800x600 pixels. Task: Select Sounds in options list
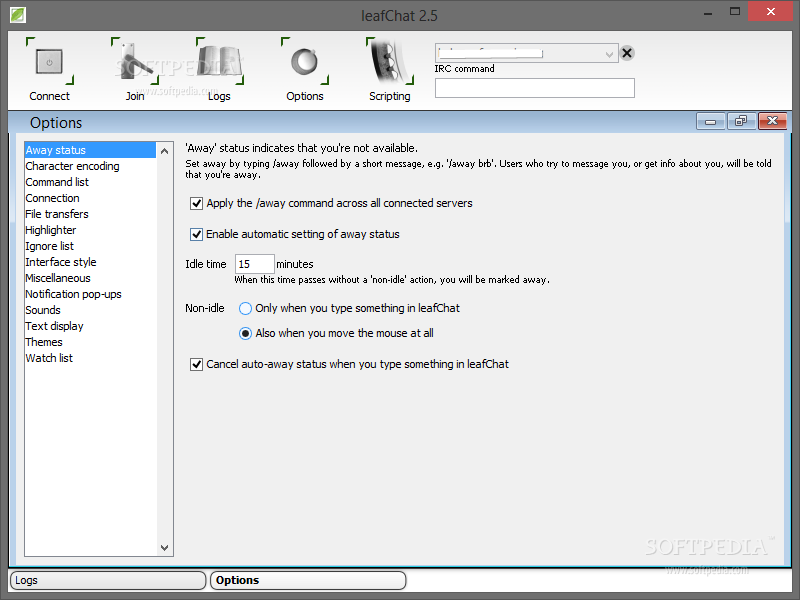click(90, 310)
